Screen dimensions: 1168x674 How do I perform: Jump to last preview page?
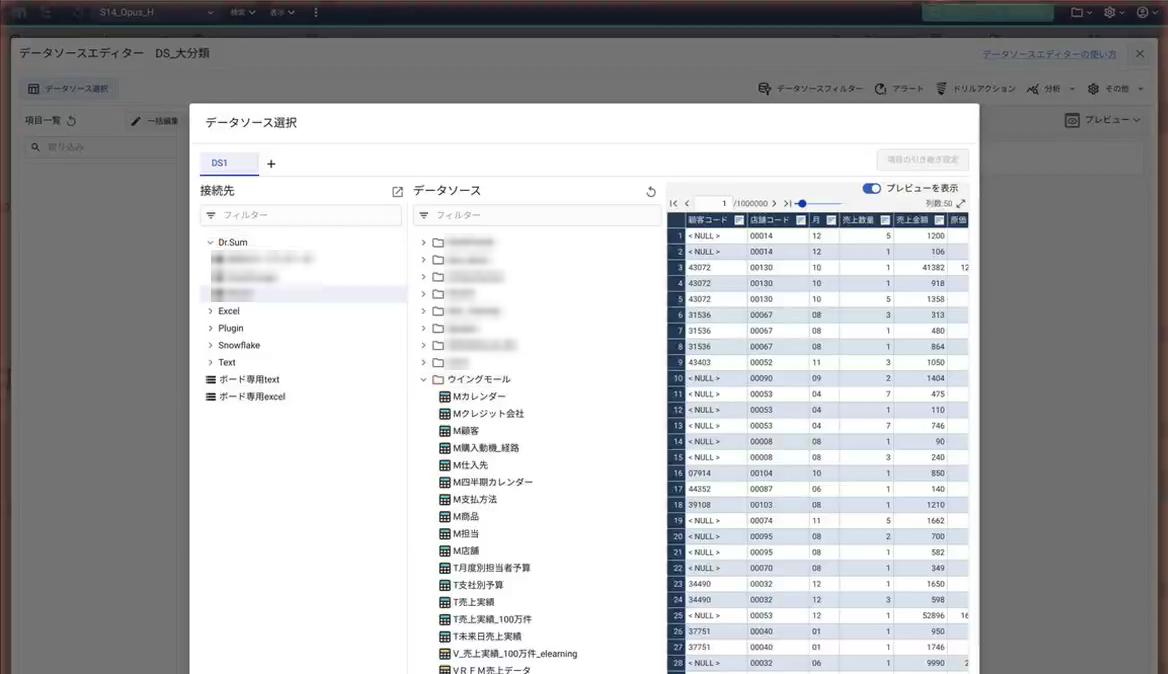click(x=787, y=203)
